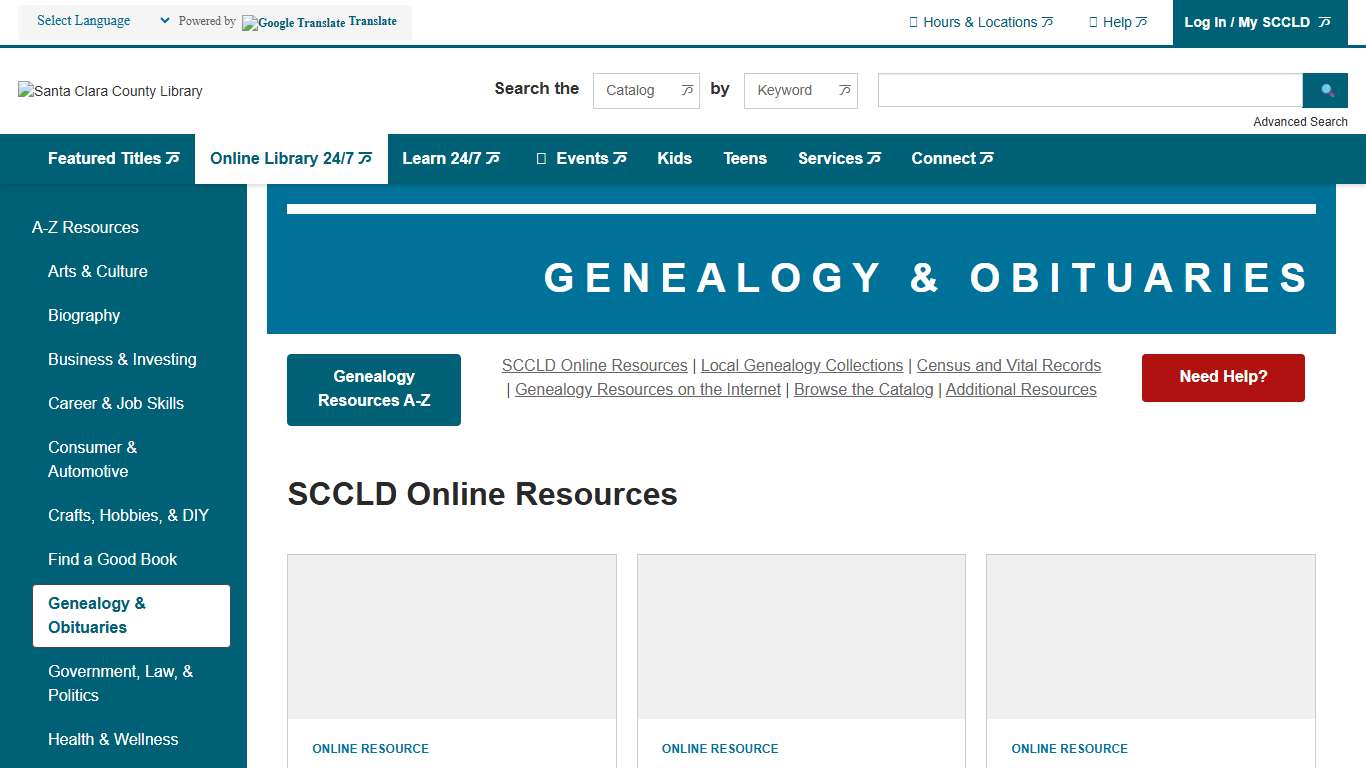Screen dimensions: 1366x768
Task: Click the external arrow next to Services
Action: (x=873, y=158)
